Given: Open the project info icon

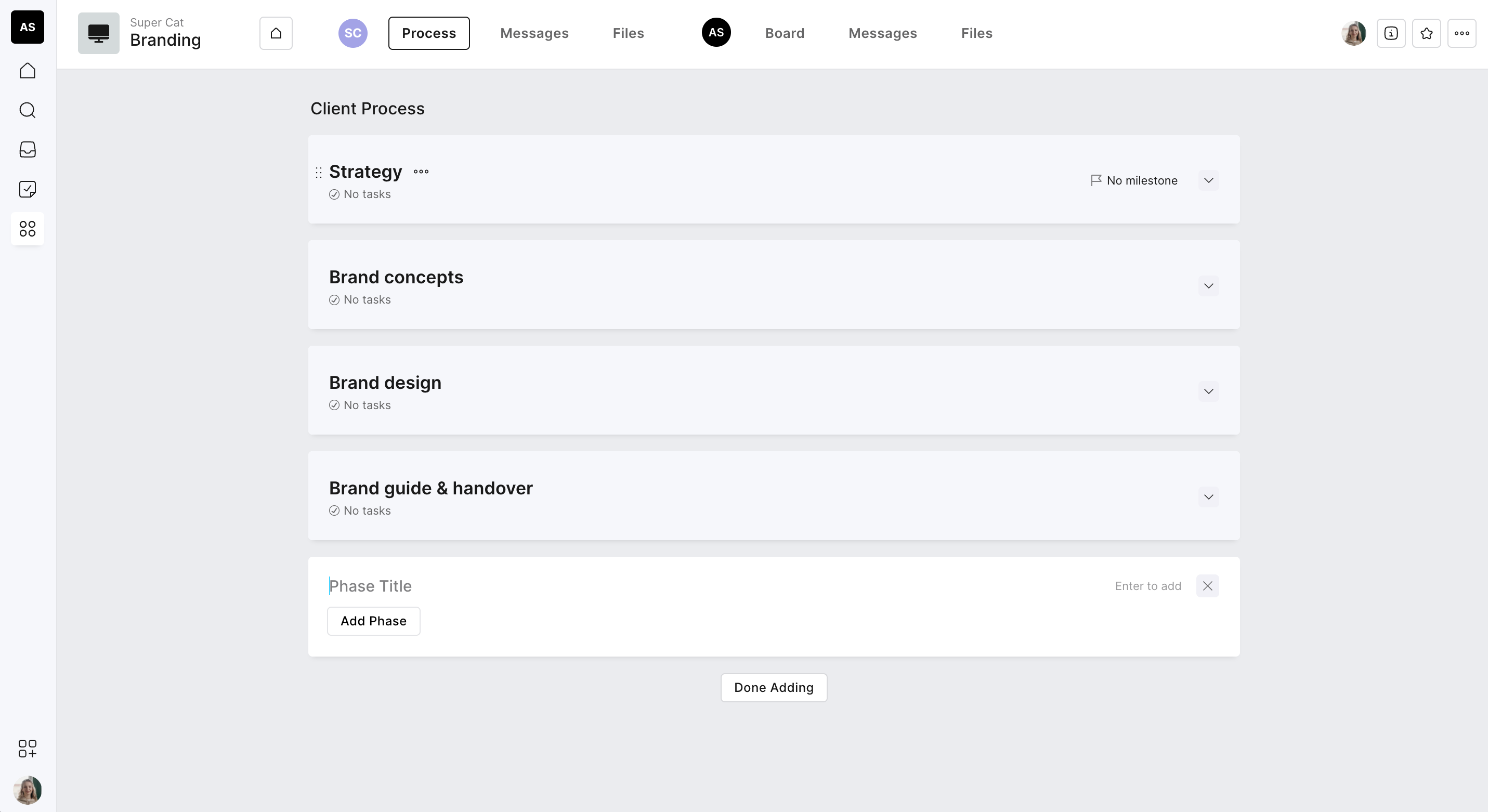Looking at the screenshot, I should (1390, 33).
